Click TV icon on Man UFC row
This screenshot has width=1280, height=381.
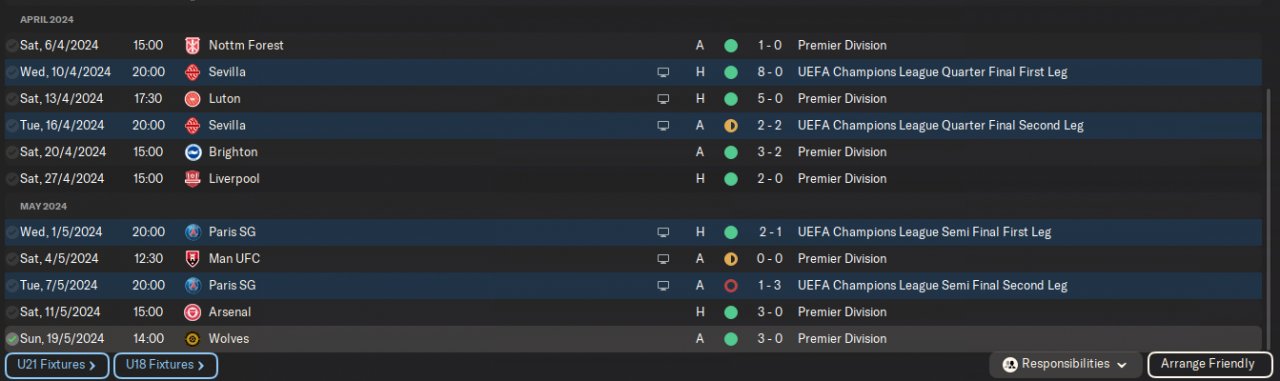tap(662, 258)
